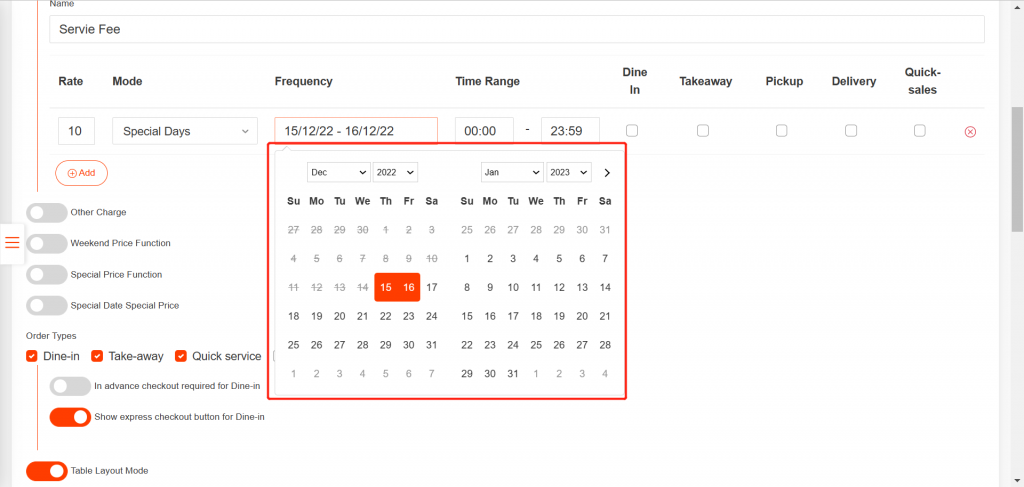Screen dimensions: 1024x487
Task: Enable Weekend Price Function toggle
Action: click(x=47, y=243)
